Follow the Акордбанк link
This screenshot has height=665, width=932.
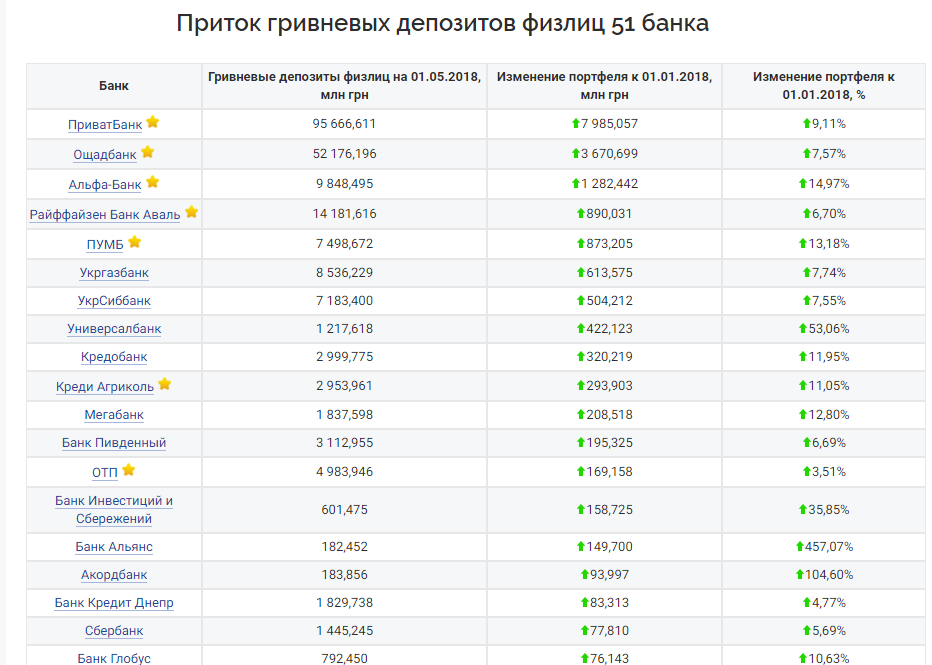pos(114,575)
